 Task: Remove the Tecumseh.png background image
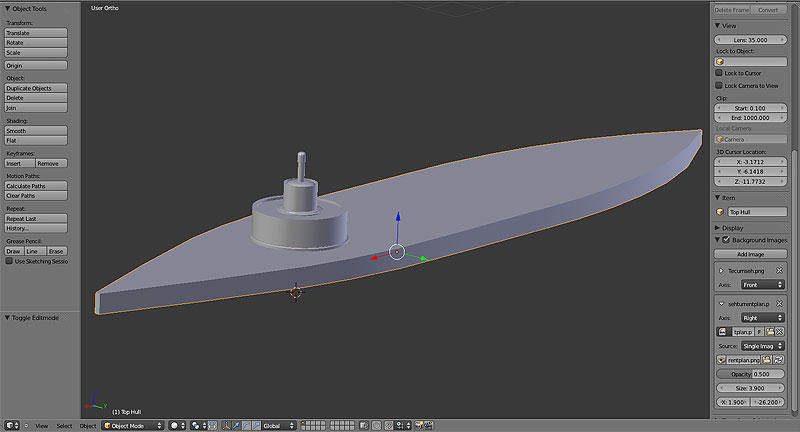(779, 270)
